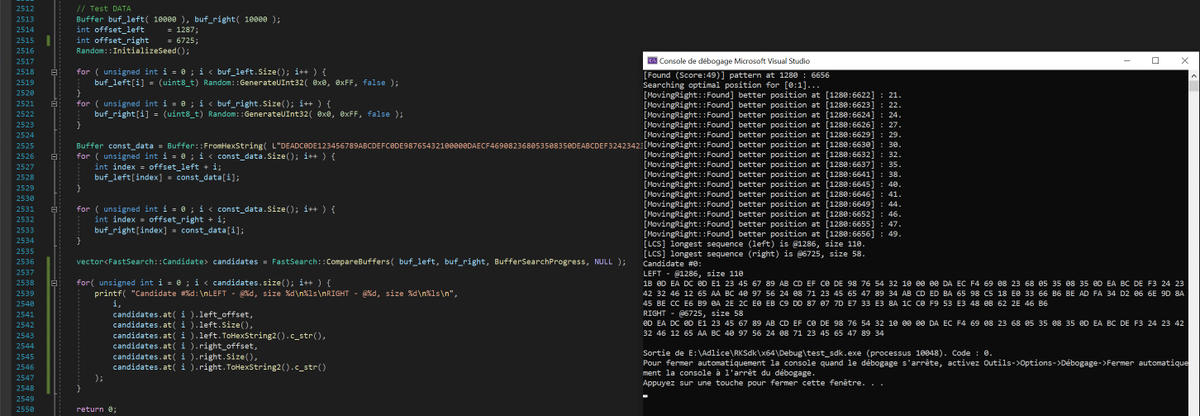This screenshot has width=1200, height=416.
Task: Collapse the candidates for loop at line 2538
Action: click(52, 283)
